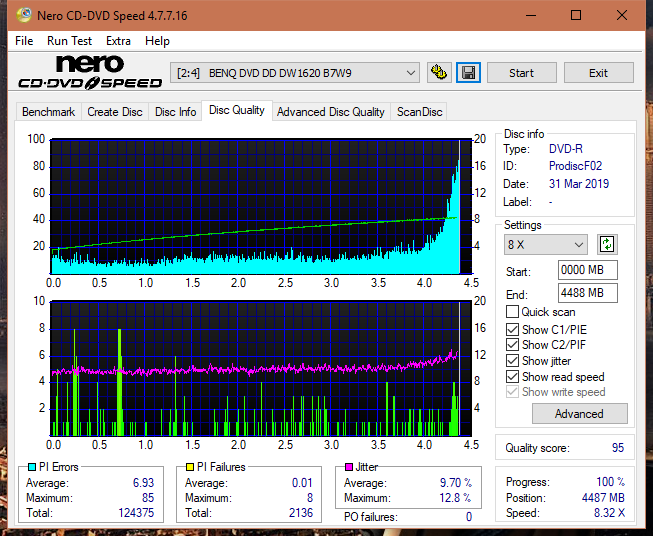This screenshot has width=653, height=536.
Task: Open the drive options icon with CD discs
Action: pyautogui.click(x=439, y=73)
